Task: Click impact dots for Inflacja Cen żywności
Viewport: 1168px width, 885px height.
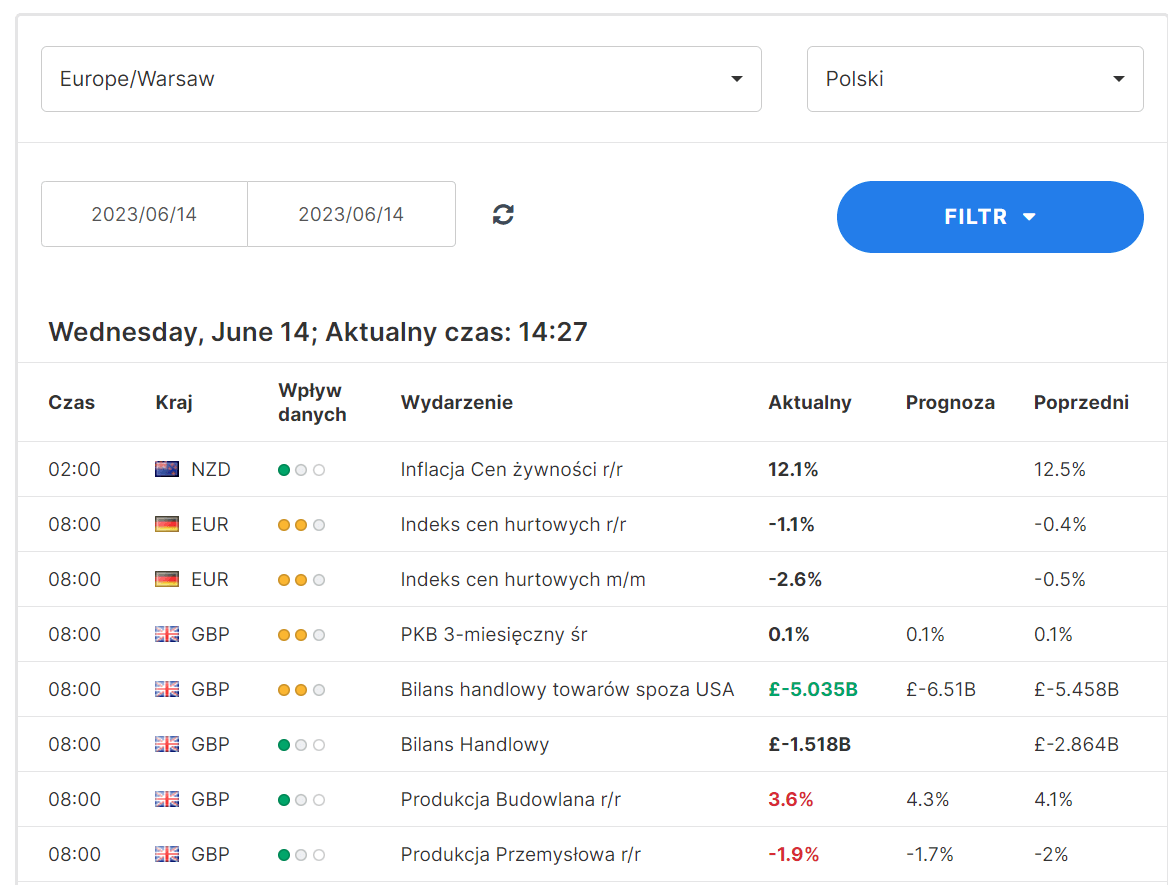Action: (301, 470)
